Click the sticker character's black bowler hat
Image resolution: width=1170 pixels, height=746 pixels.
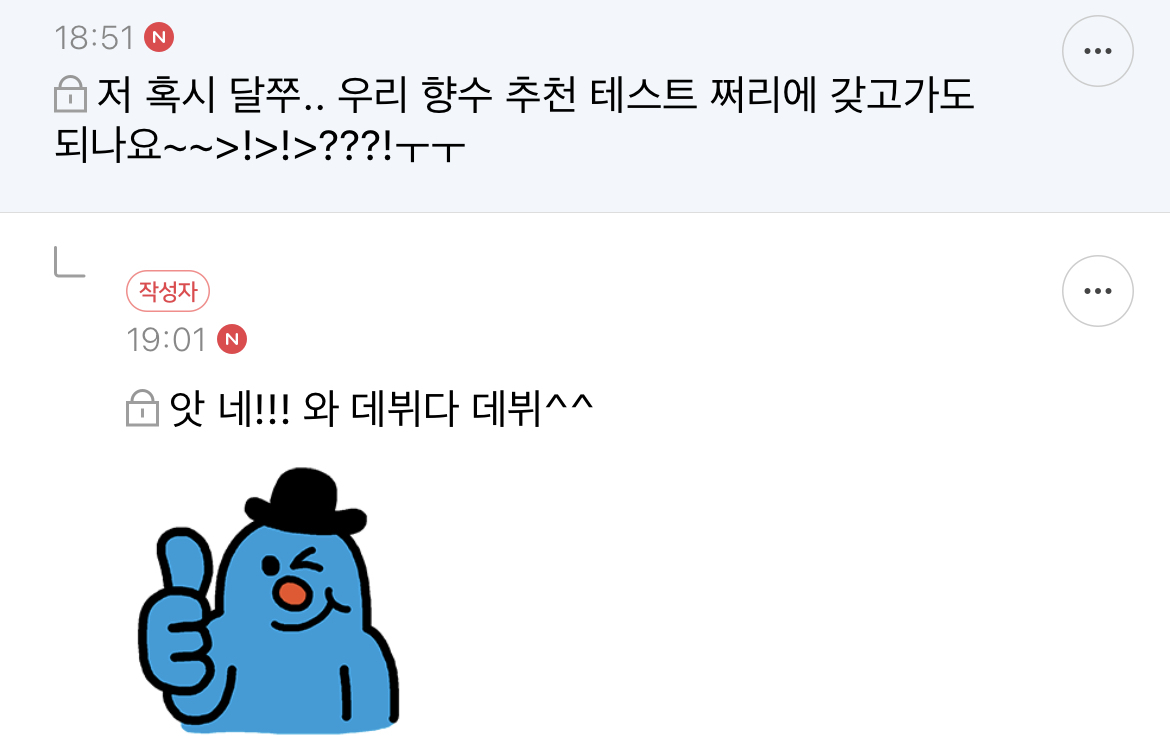[306, 501]
